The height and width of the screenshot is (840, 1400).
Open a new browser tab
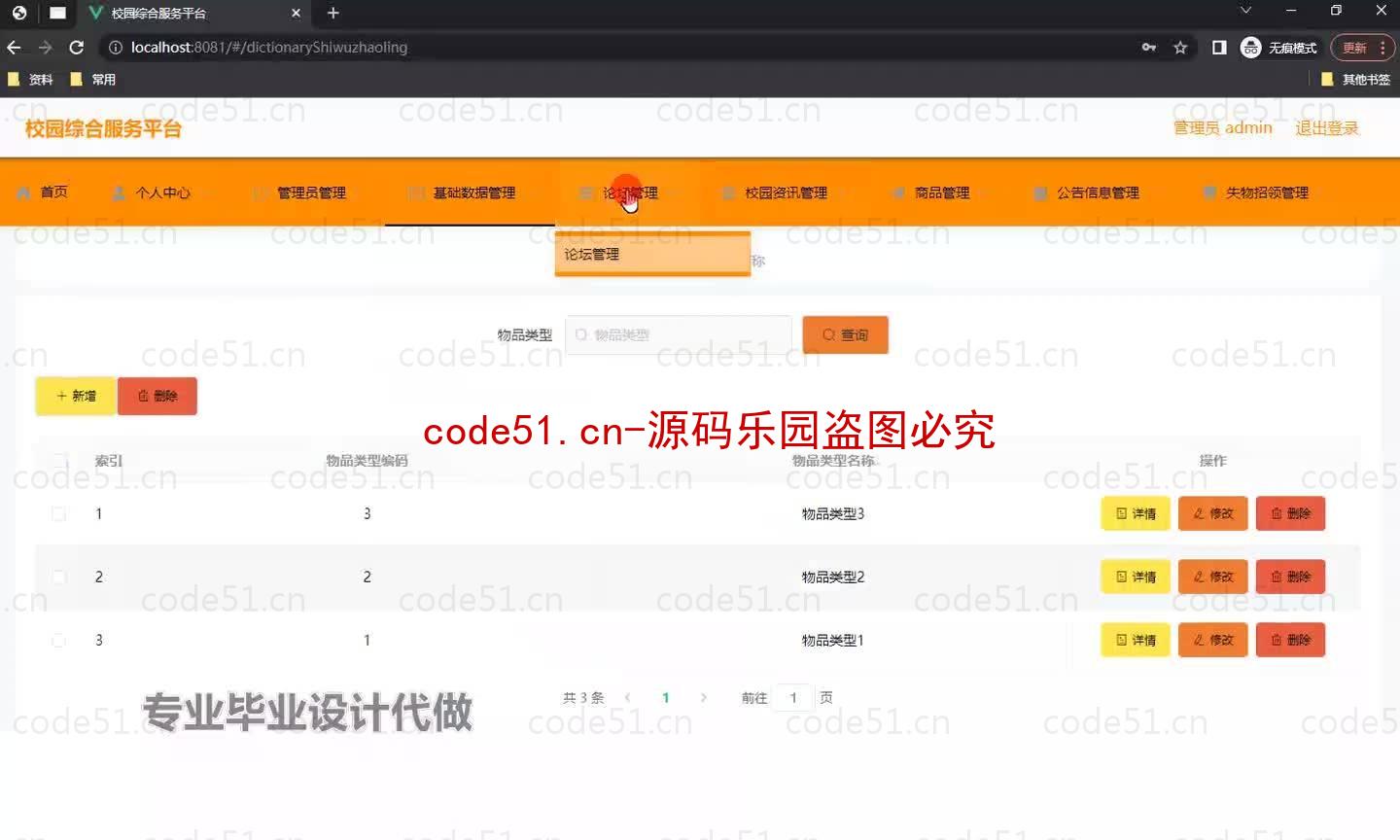333,13
